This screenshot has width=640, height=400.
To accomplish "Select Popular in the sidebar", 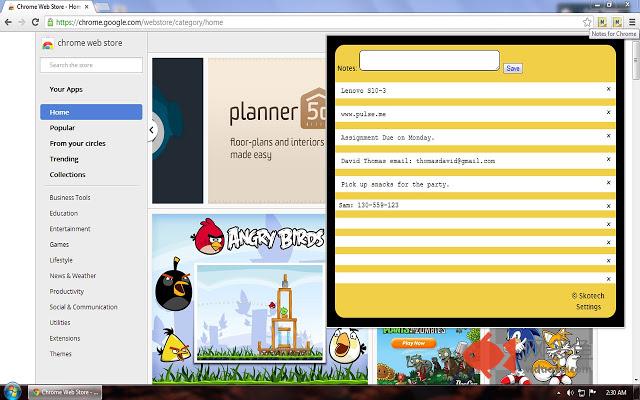I will [x=62, y=128].
